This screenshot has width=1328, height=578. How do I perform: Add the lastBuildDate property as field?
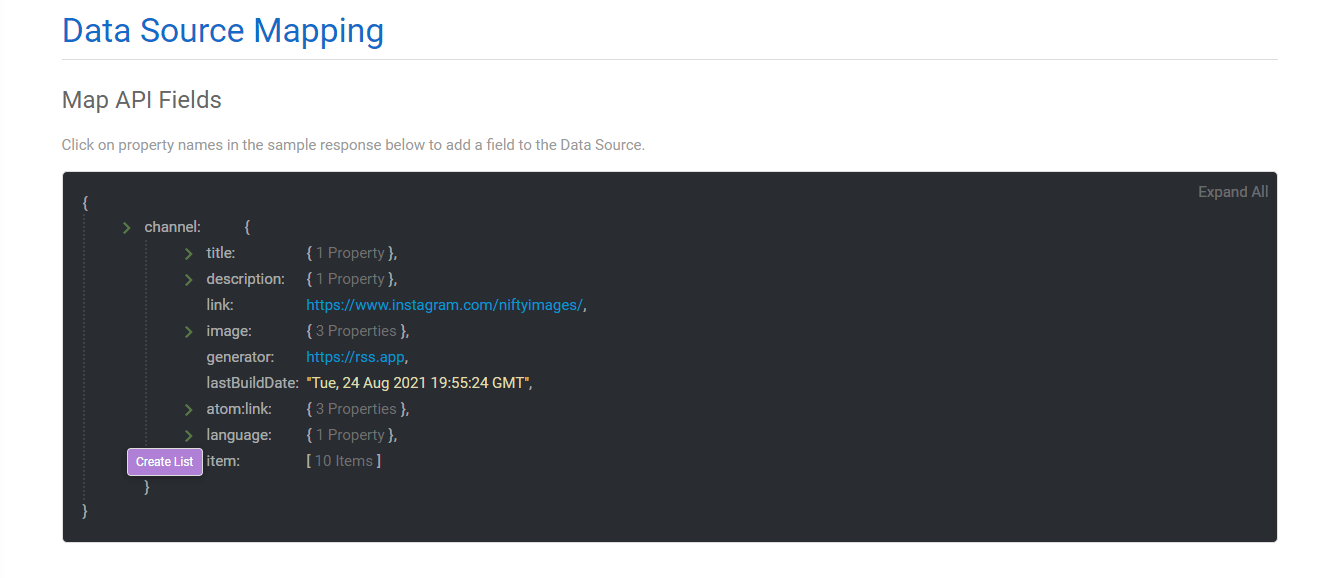pyautogui.click(x=252, y=383)
